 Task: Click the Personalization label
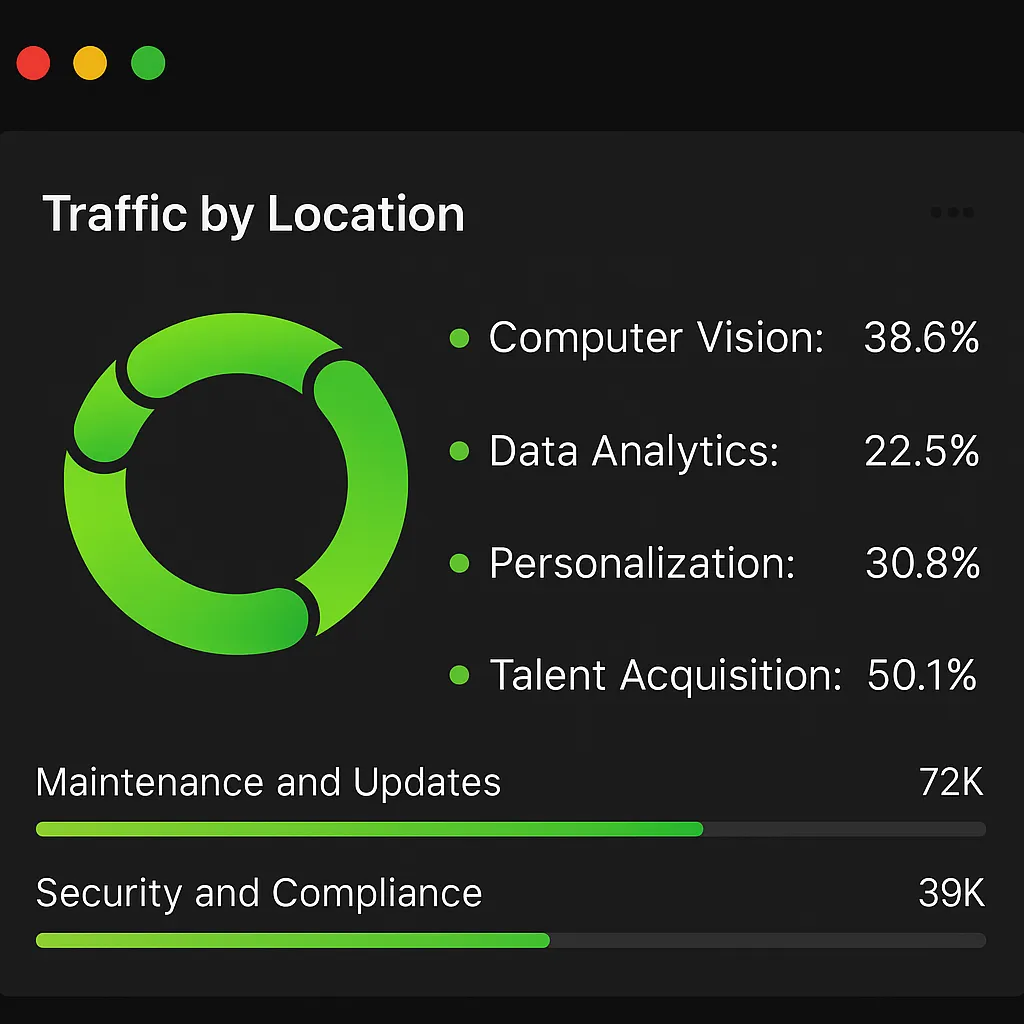pyautogui.click(x=643, y=563)
